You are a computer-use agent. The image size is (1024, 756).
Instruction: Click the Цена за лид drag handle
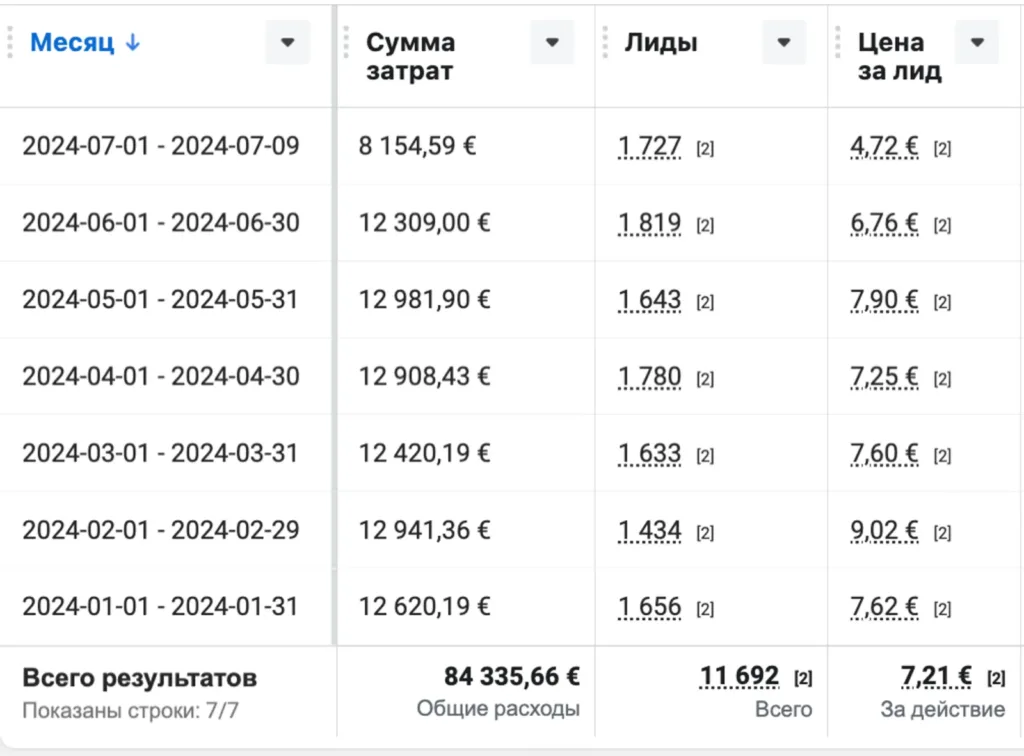click(838, 42)
